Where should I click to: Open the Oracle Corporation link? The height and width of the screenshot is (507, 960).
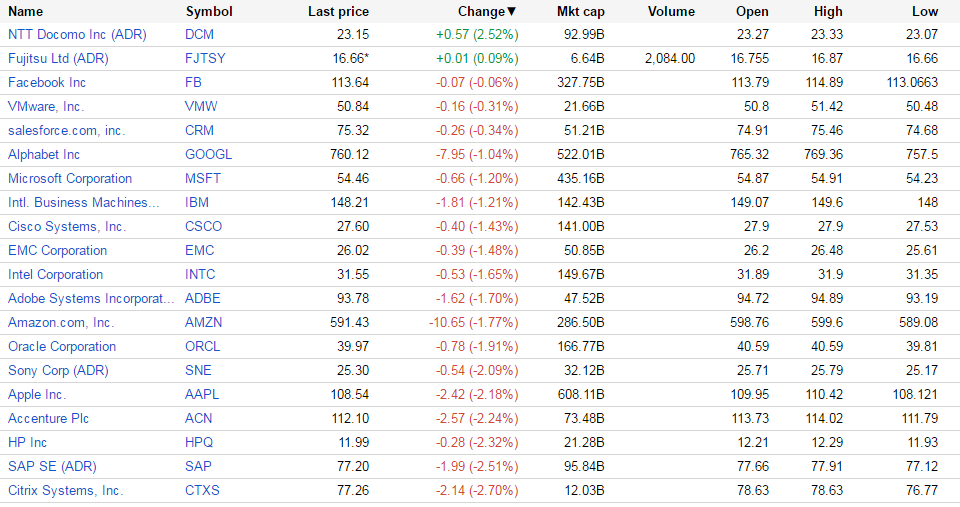click(x=62, y=346)
